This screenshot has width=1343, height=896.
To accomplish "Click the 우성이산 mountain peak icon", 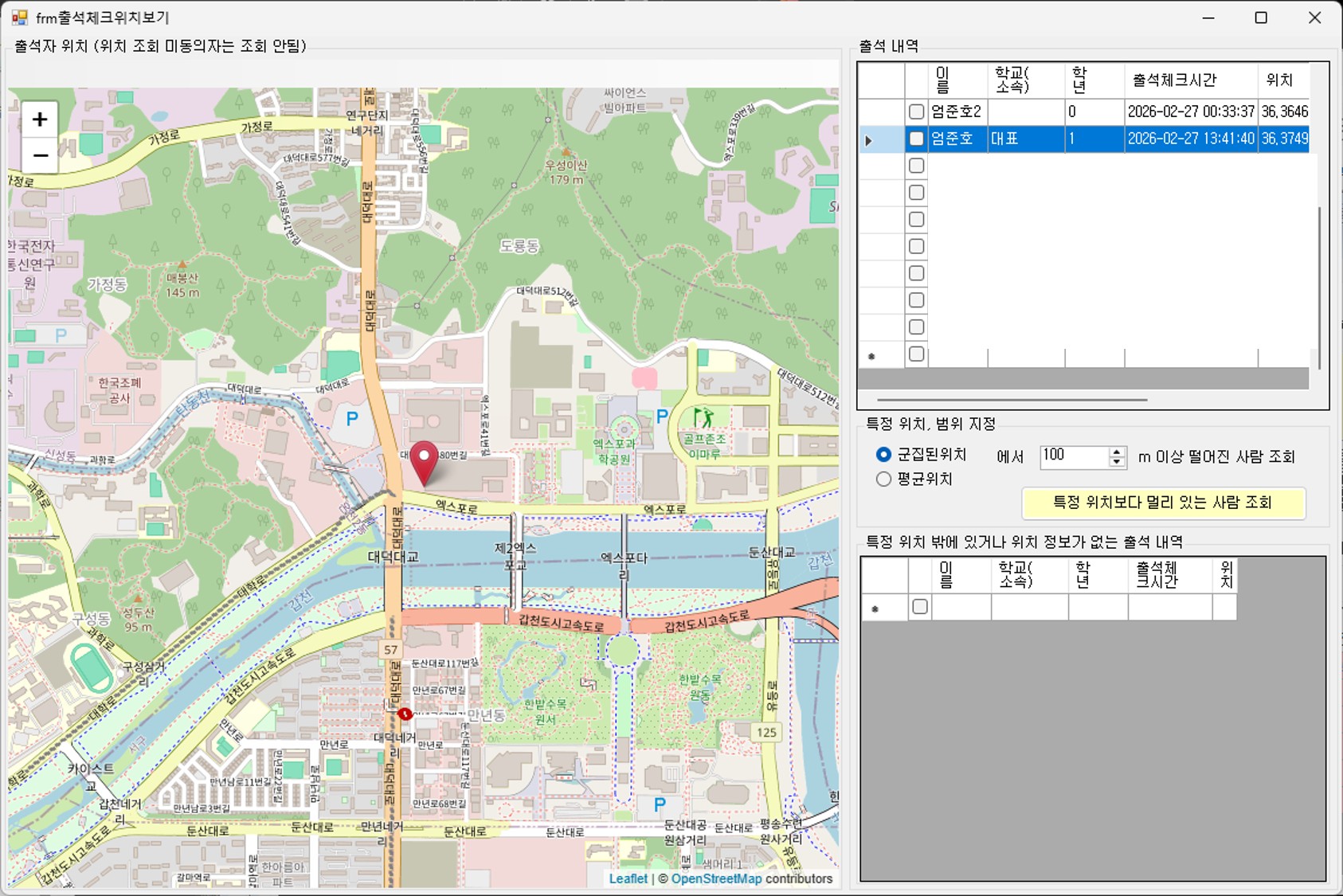I will point(566,151).
